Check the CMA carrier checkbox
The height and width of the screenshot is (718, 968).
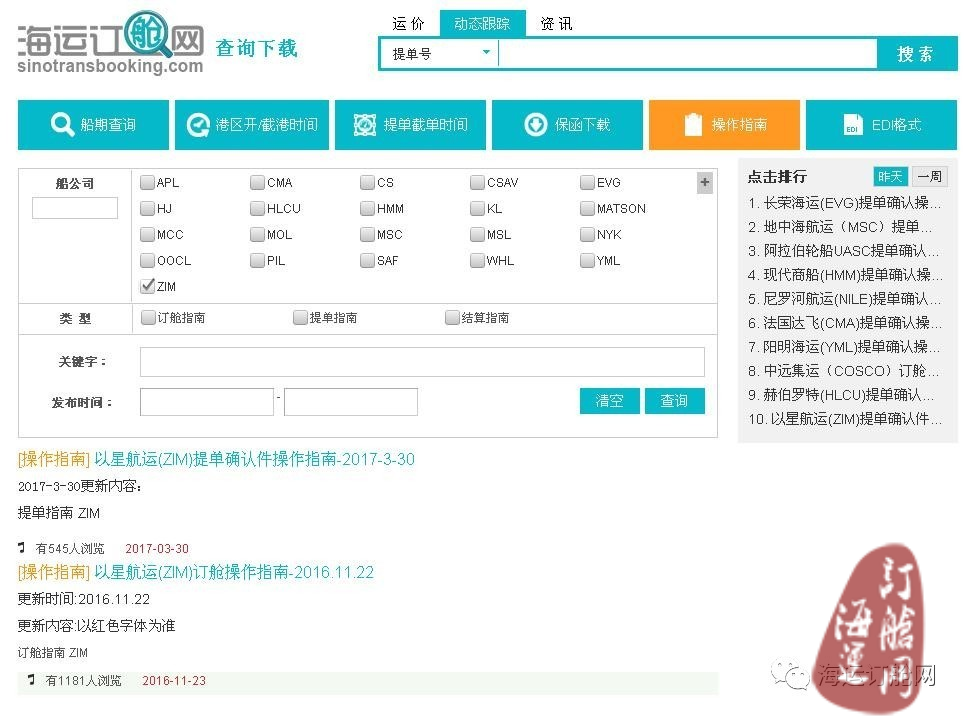257,182
